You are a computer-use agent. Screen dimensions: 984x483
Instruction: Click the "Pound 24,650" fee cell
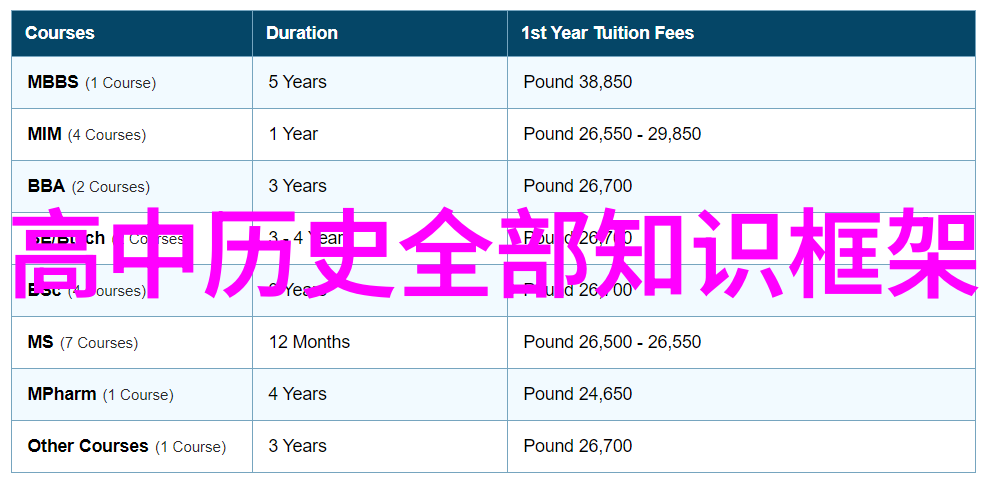(x=577, y=394)
